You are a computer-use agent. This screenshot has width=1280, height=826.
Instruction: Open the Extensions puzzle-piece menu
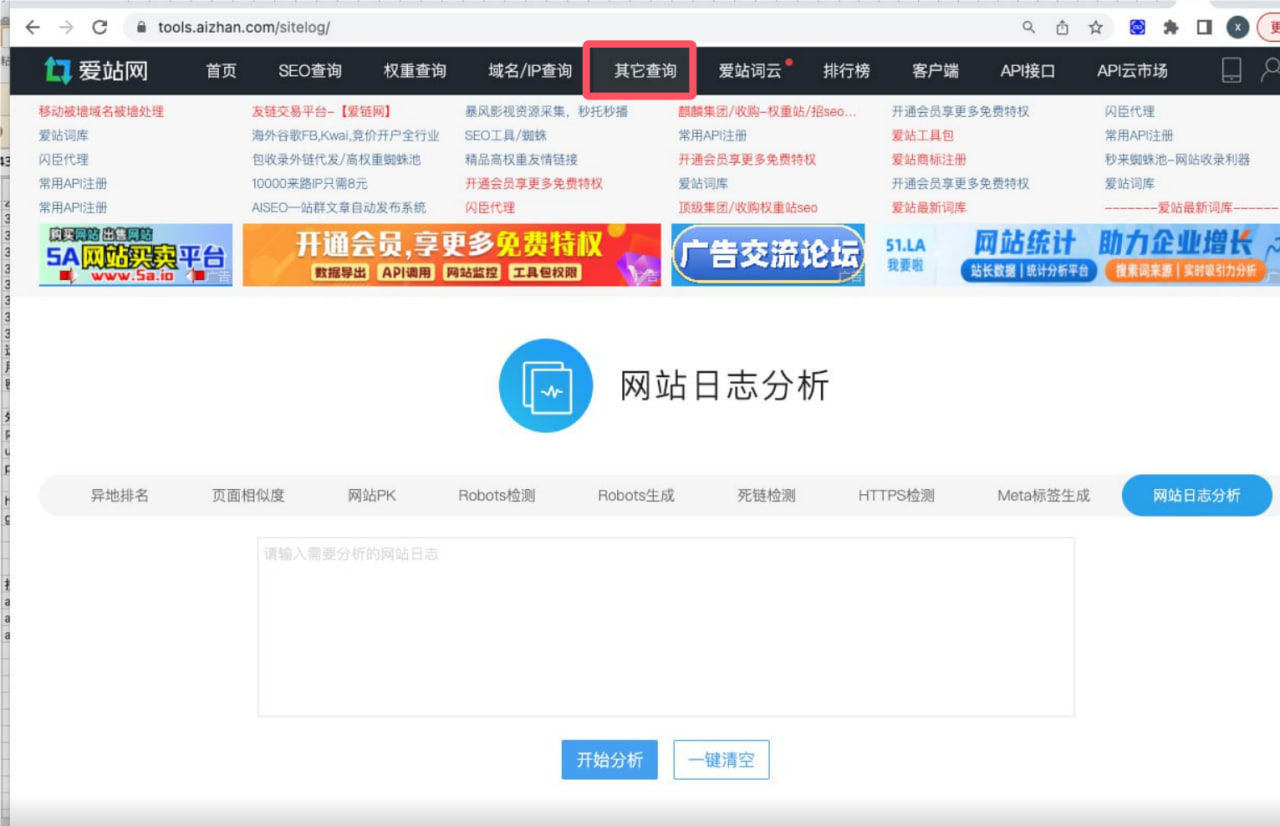tap(1171, 27)
